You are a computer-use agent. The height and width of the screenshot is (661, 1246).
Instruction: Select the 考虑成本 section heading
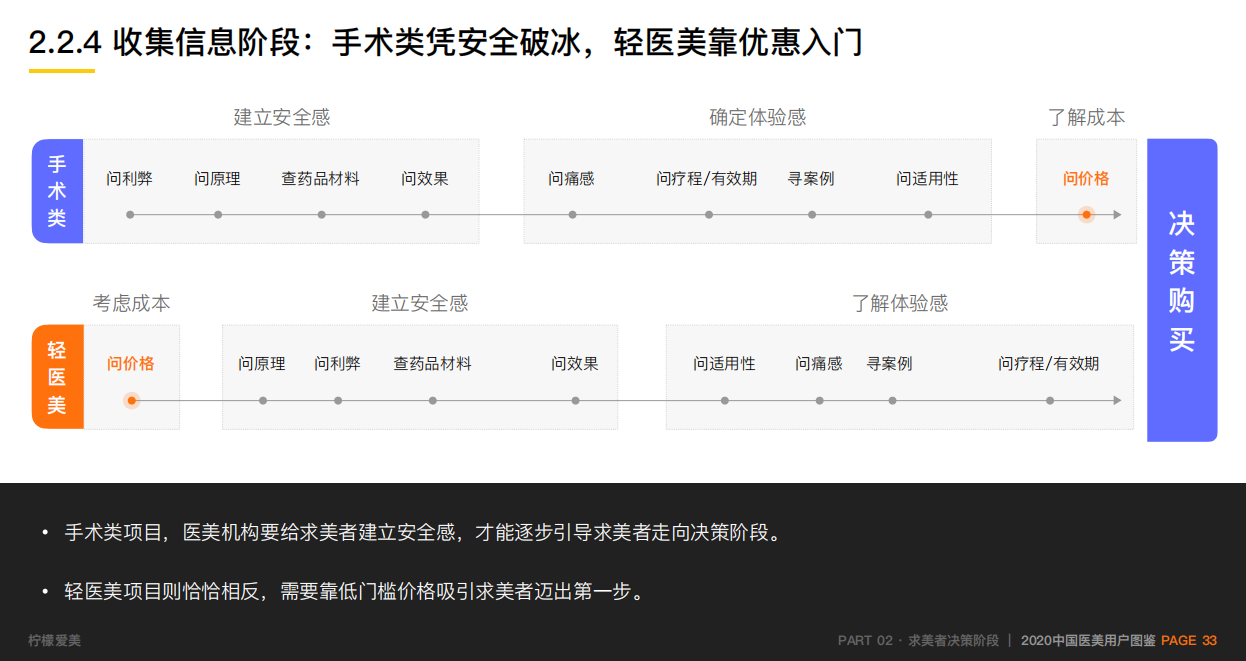point(131,303)
